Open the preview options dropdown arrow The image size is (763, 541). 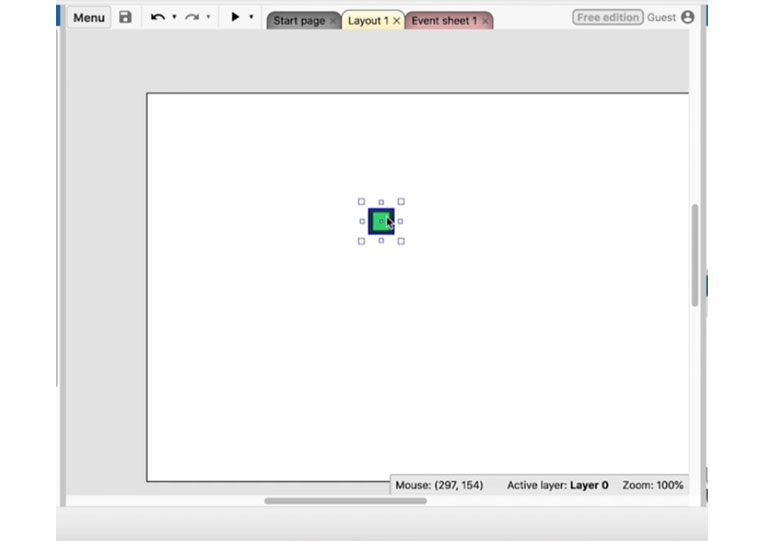(251, 17)
